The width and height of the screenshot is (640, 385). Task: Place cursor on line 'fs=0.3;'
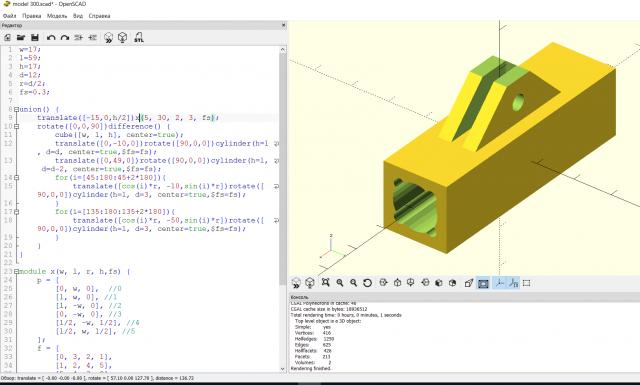point(34,92)
